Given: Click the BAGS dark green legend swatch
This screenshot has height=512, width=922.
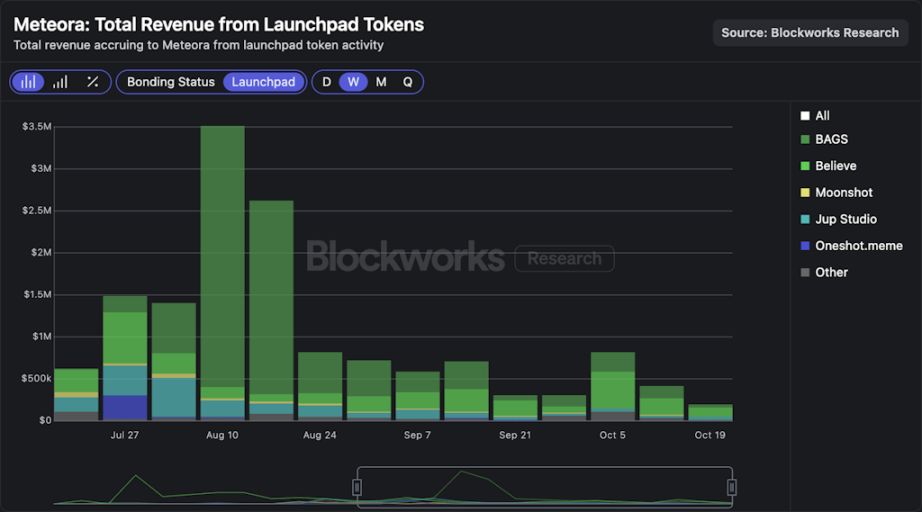Looking at the screenshot, I should tap(805, 140).
